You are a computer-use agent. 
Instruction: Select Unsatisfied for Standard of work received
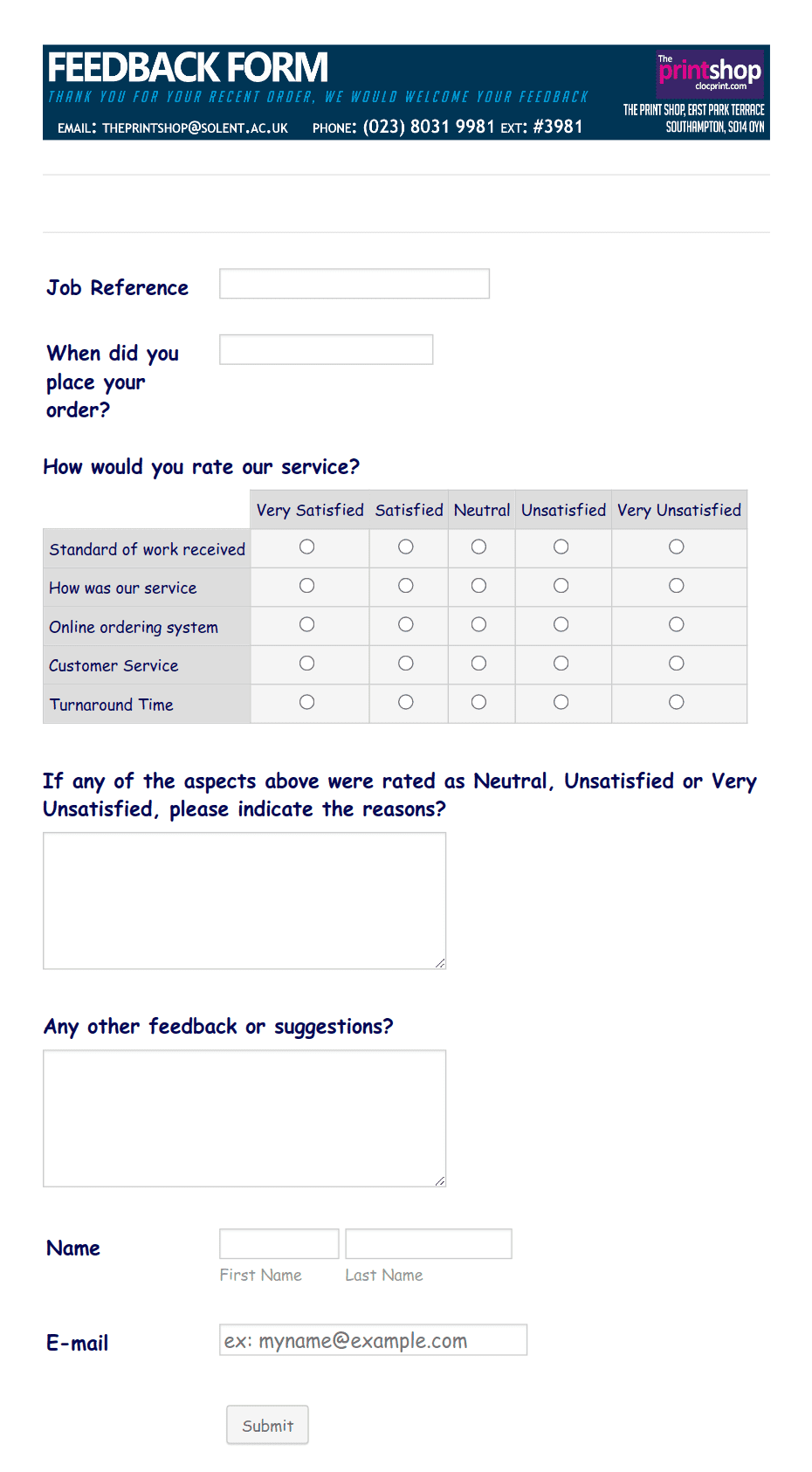tap(561, 547)
